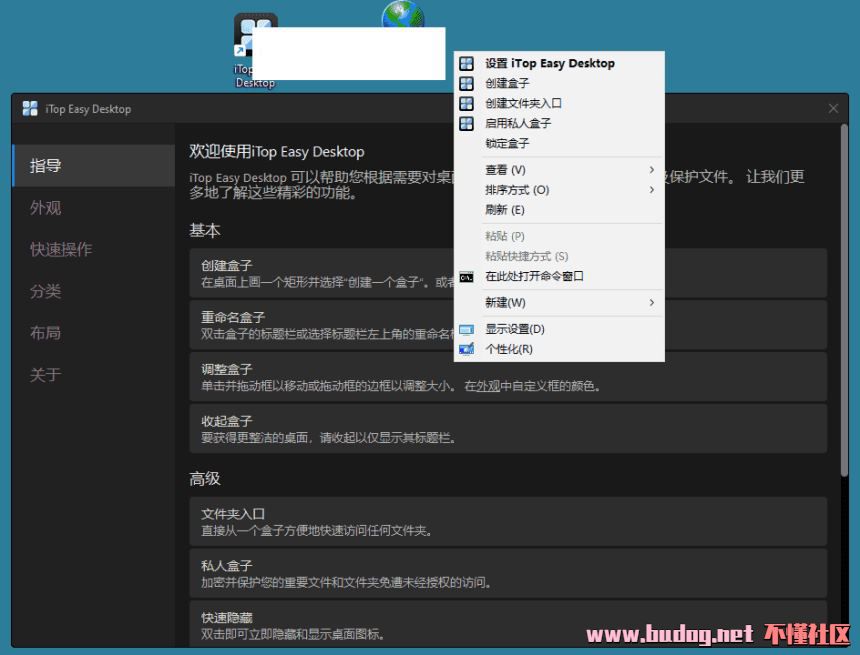Select the 分类 sidebar tab

93,291
